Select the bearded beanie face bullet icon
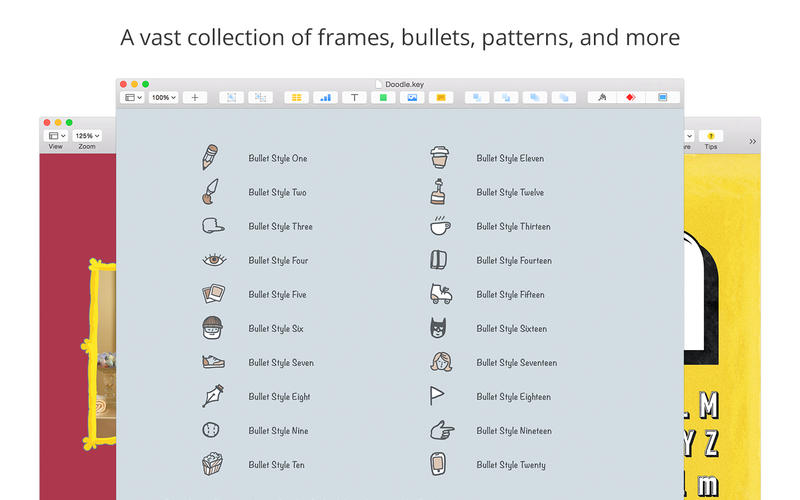 (212, 328)
